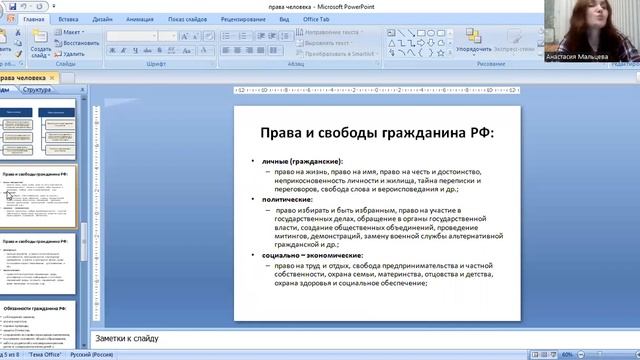Select the arrow line shape
The width and height of the screenshot is (640, 360).
411,33
